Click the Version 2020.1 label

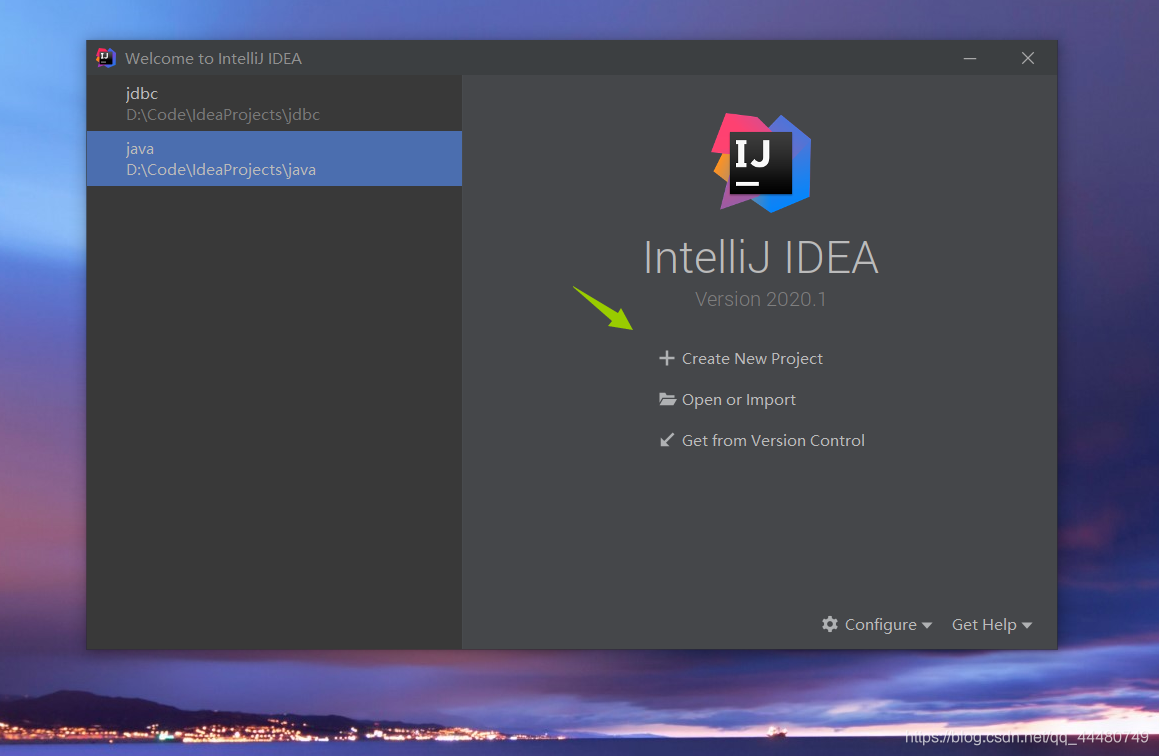pos(760,299)
